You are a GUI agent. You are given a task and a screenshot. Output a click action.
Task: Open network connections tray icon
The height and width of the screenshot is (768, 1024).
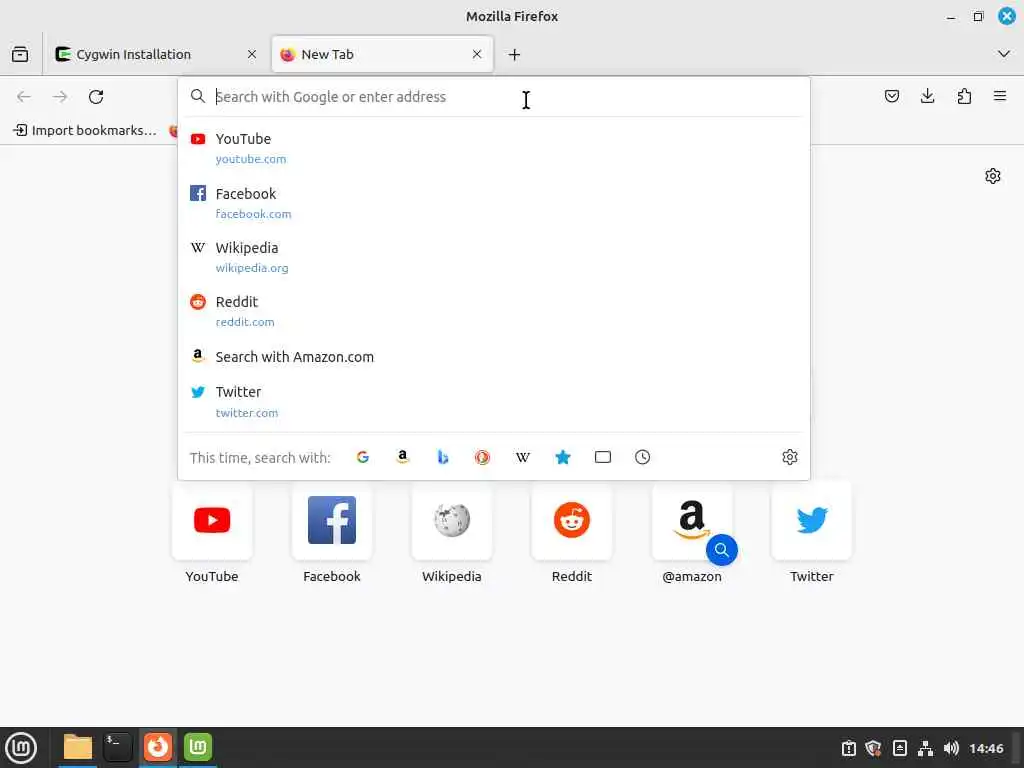[925, 748]
